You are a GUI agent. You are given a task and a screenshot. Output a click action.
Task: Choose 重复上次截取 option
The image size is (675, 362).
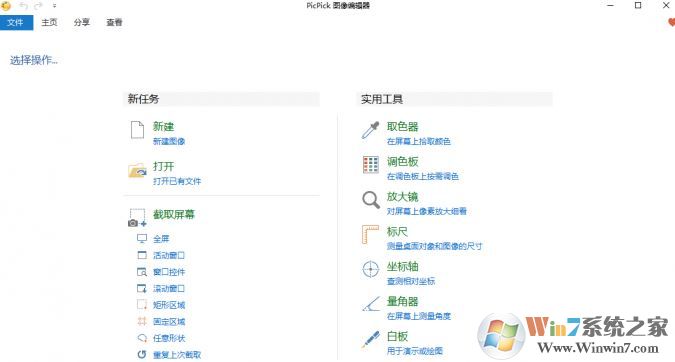pyautogui.click(x=177, y=355)
